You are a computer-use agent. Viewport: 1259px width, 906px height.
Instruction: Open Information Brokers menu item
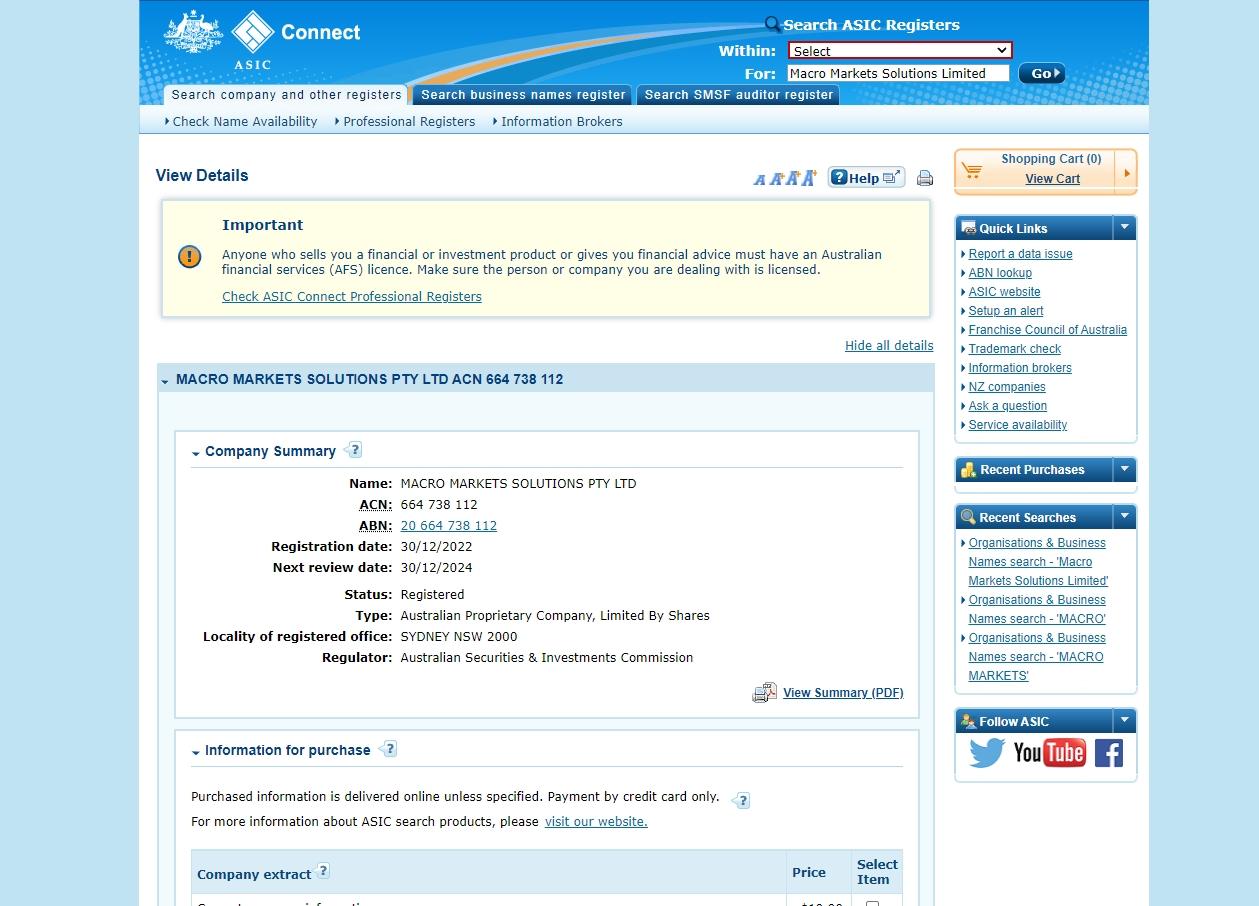(562, 121)
